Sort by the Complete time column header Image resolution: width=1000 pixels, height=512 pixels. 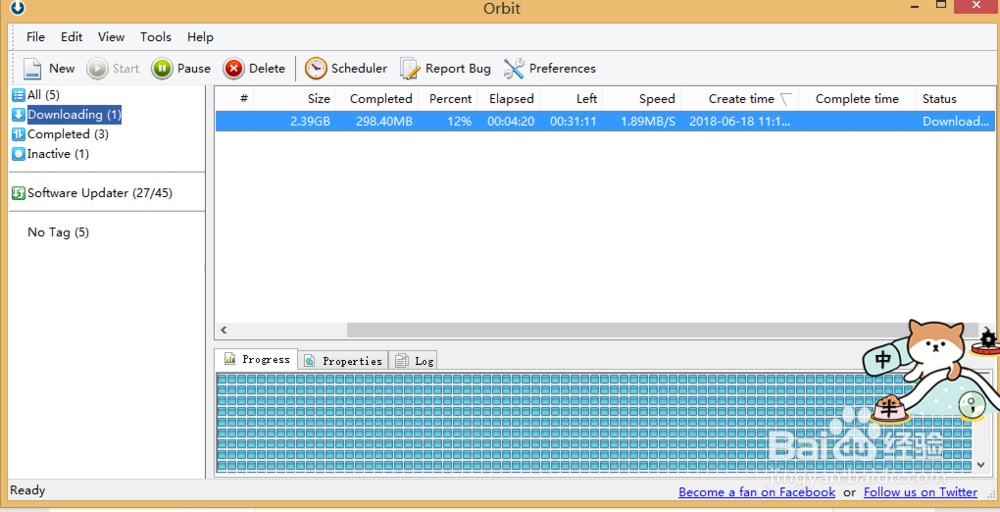click(857, 99)
